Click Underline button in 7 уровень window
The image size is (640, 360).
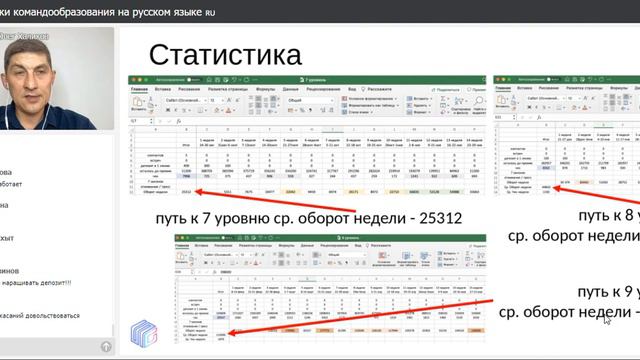click(x=184, y=110)
